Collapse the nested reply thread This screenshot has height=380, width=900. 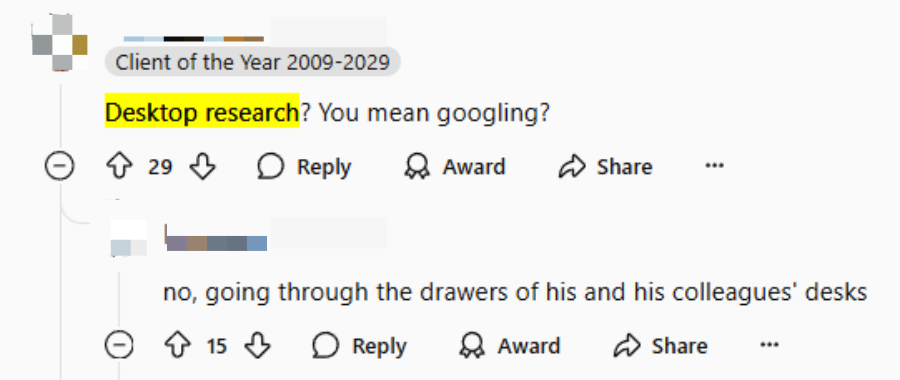(119, 346)
